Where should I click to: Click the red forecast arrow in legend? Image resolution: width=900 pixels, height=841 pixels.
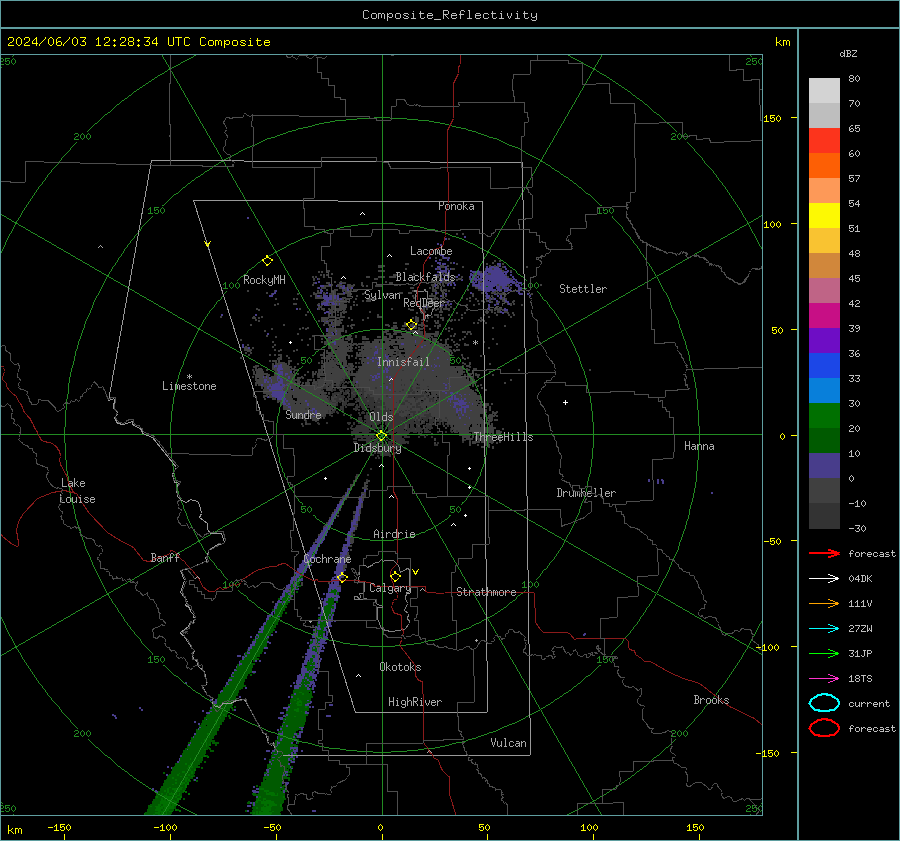click(x=824, y=553)
